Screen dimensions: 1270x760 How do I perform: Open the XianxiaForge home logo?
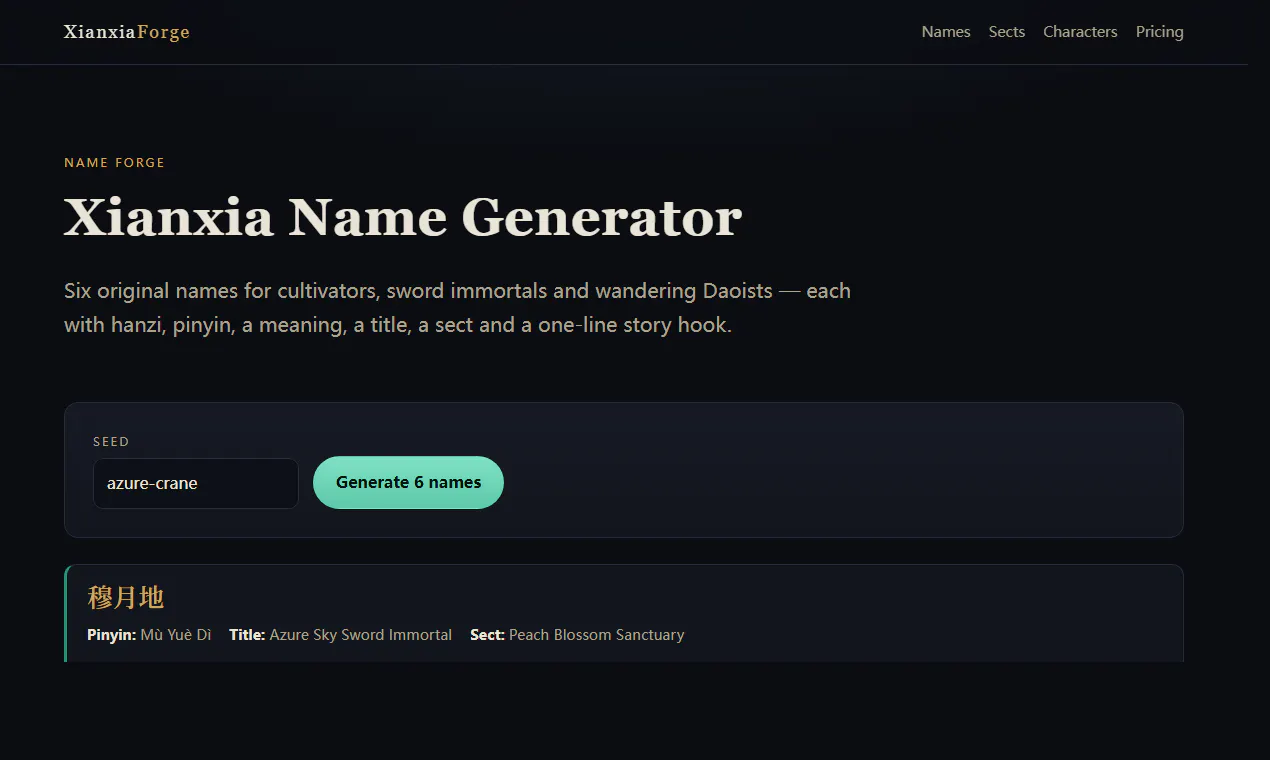pyautogui.click(x=127, y=32)
